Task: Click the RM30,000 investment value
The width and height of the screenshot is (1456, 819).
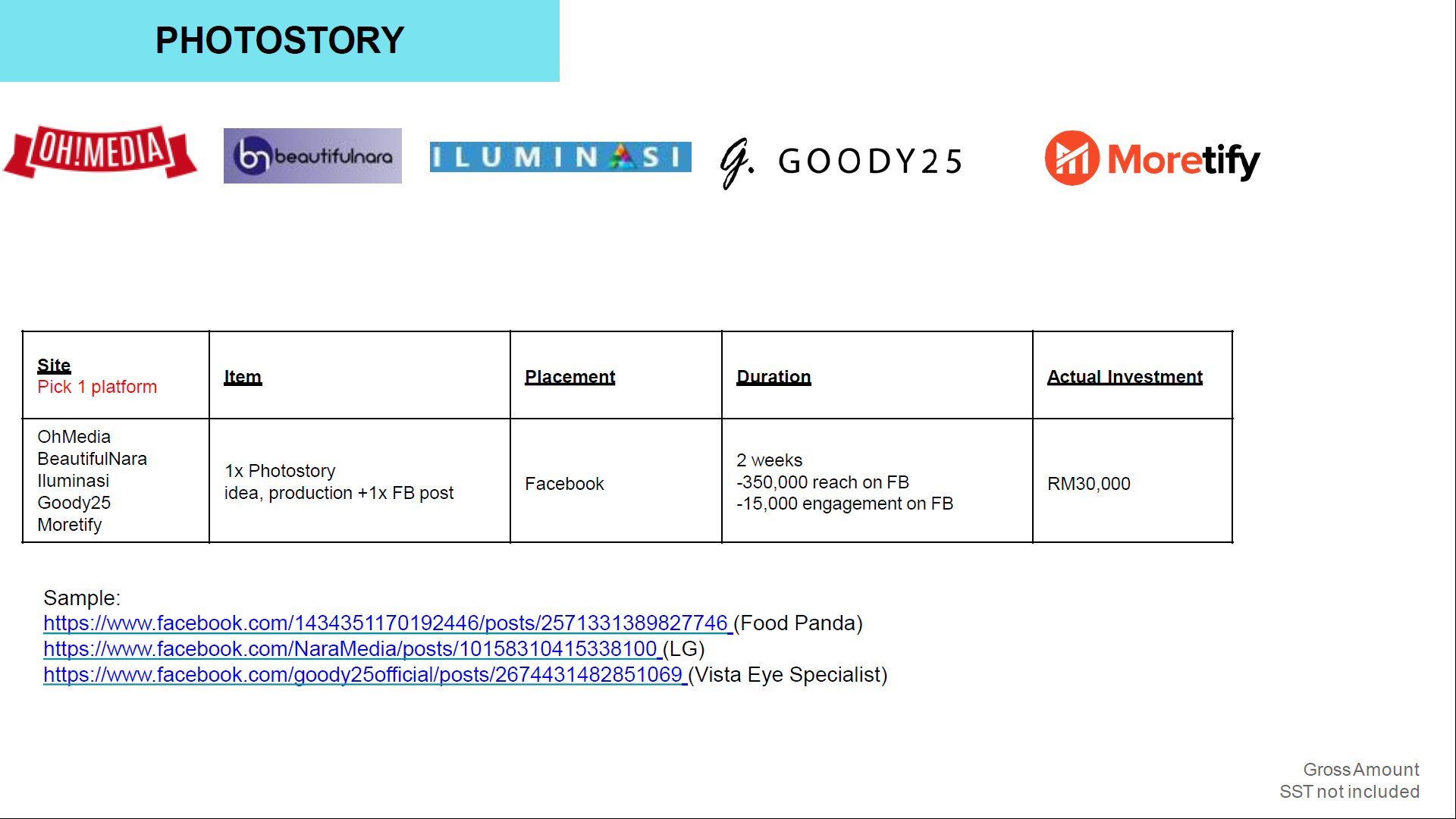Action: click(x=1088, y=484)
